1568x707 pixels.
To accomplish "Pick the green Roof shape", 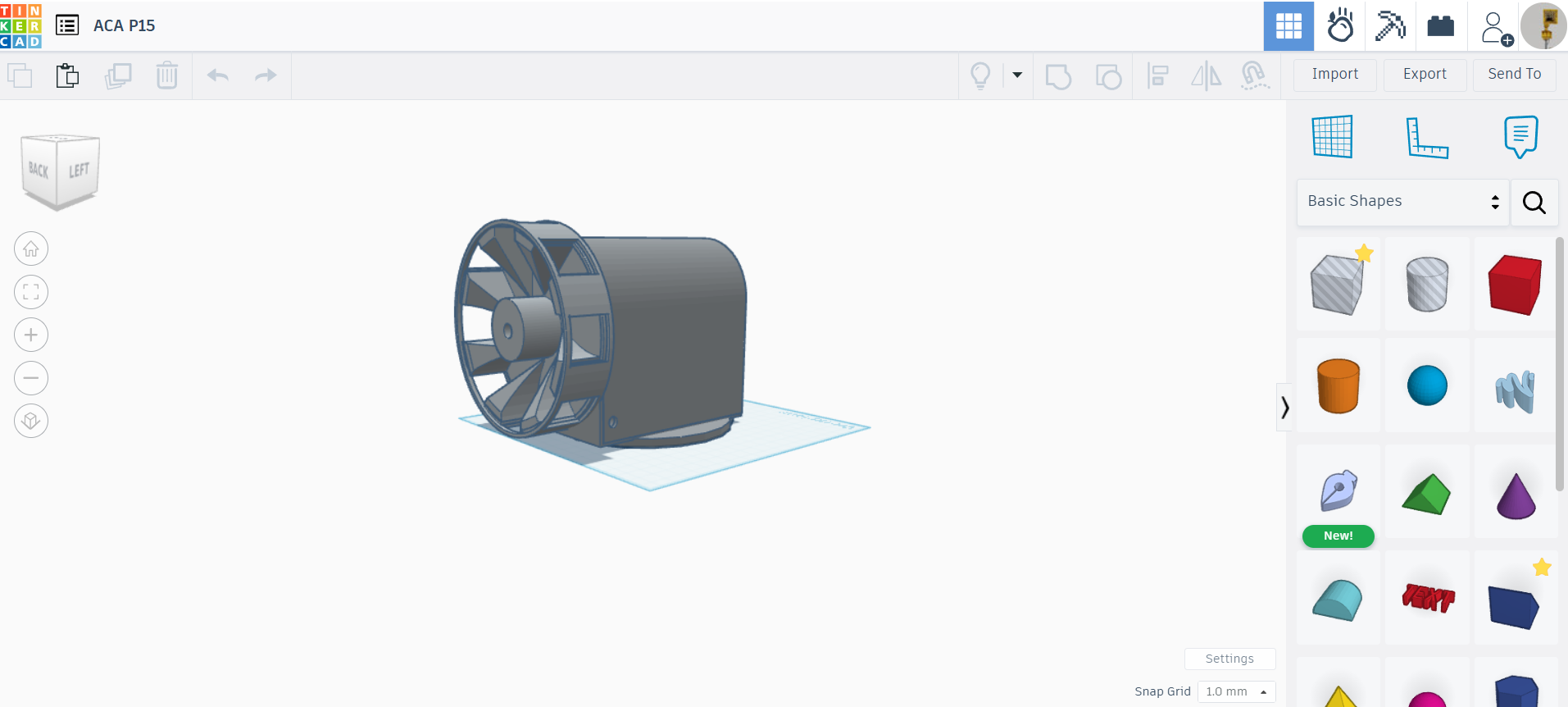I will pos(1427,493).
